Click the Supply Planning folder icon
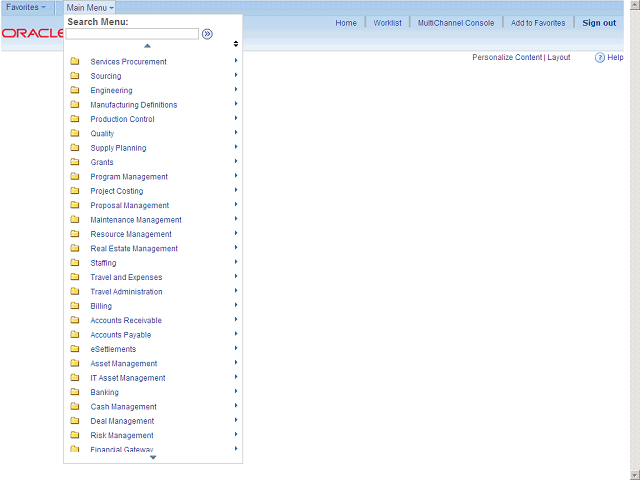Image resolution: width=640 pixels, height=480 pixels. click(75, 147)
